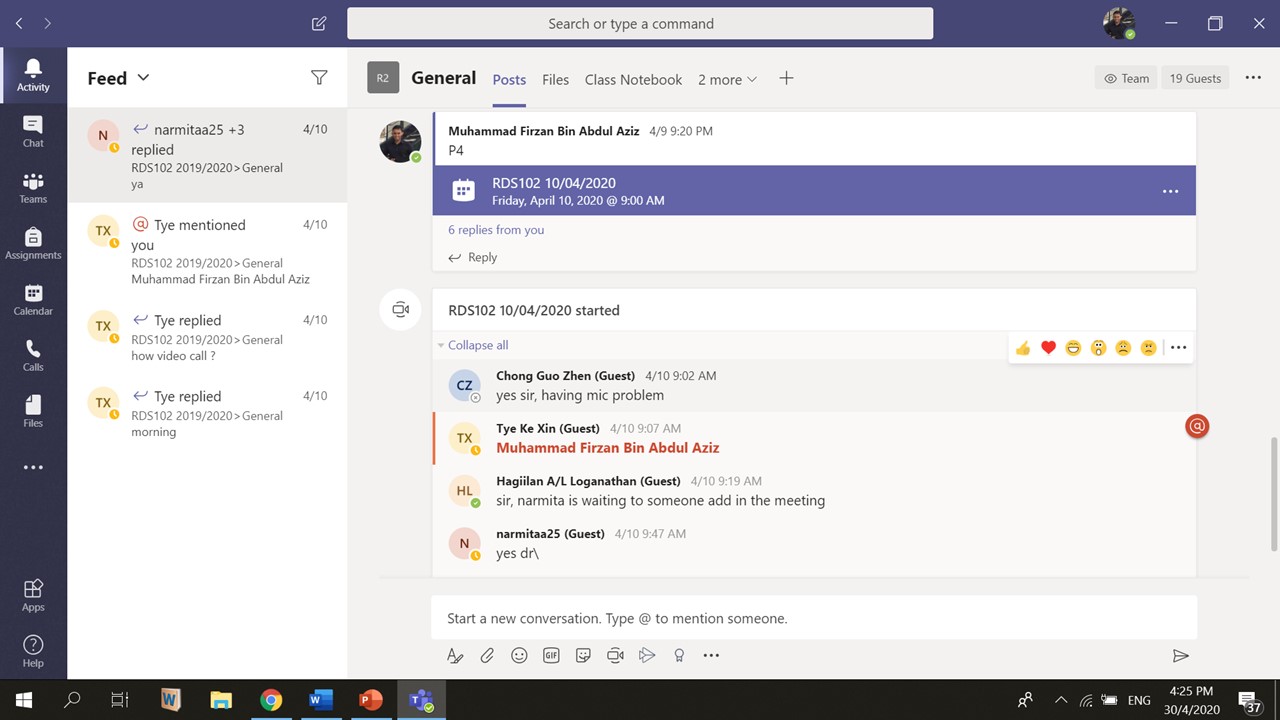Start Meet now video icon in compose bar
Image resolution: width=1280 pixels, height=720 pixels.
[615, 655]
